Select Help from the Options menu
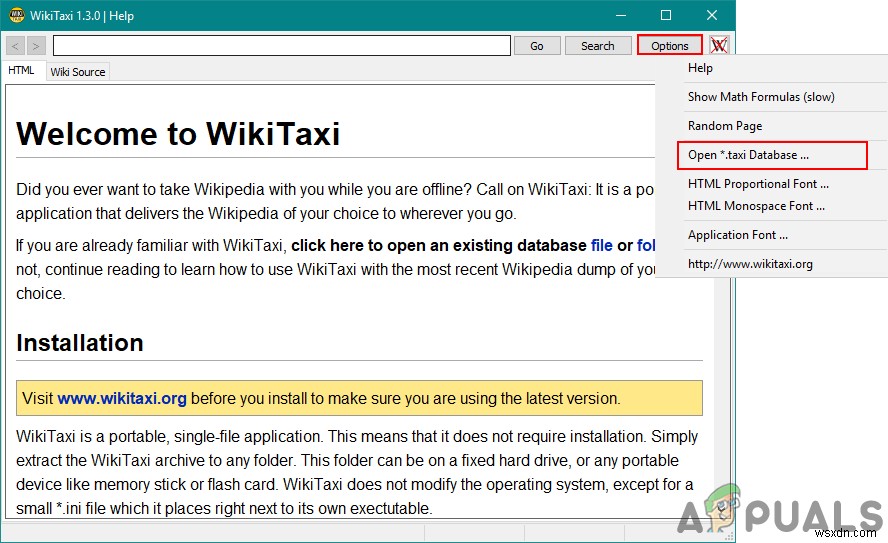This screenshot has height=543, width=888. [x=700, y=68]
